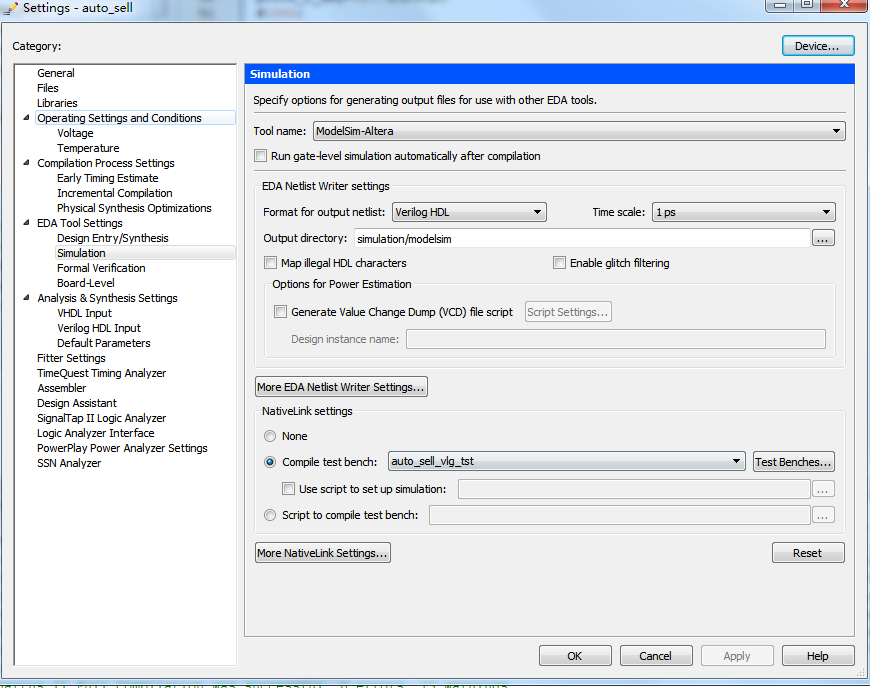Check Map illegal HDL characters
This screenshot has width=870, height=688.
coord(270,262)
